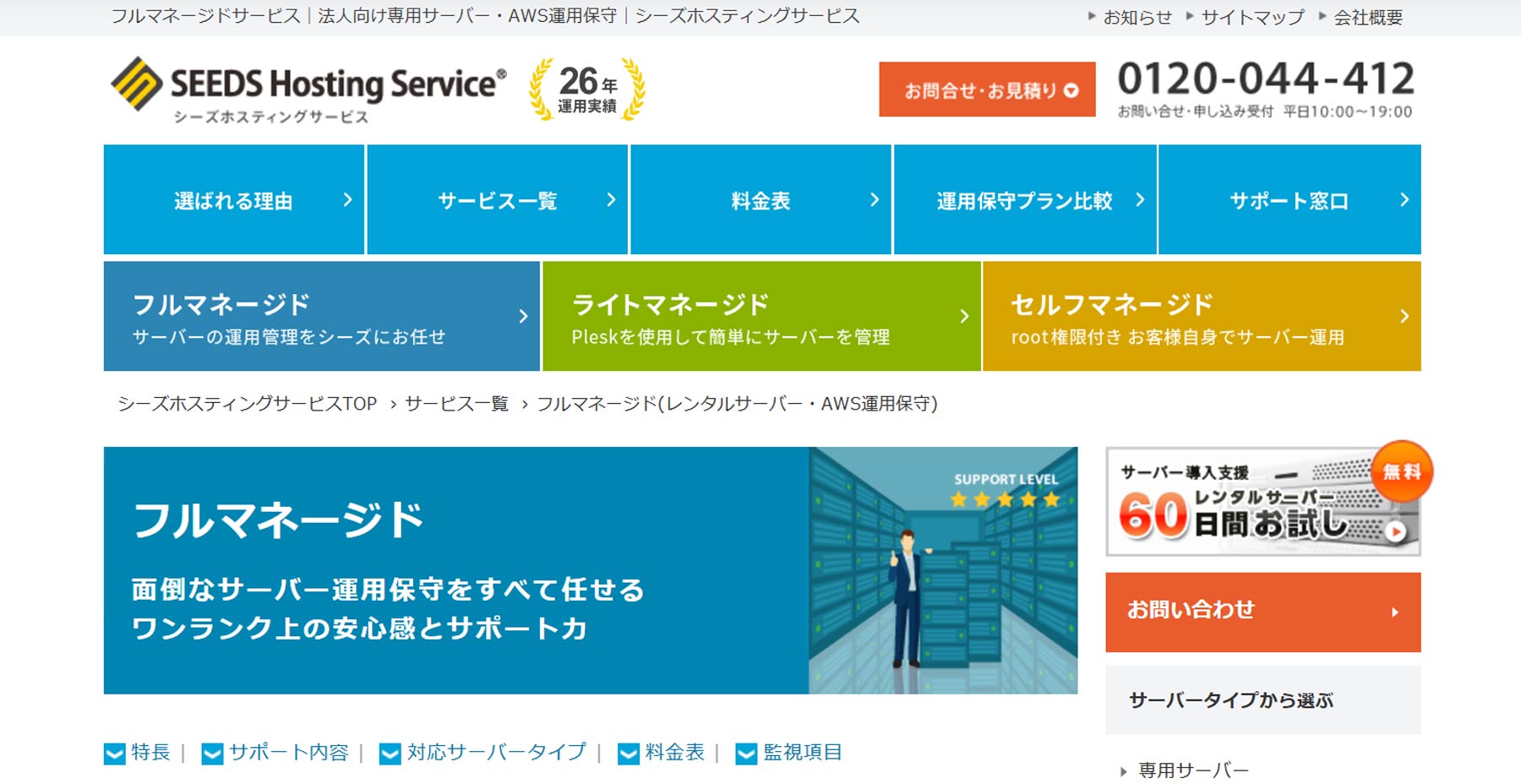Open お知らせ link in header

tap(1137, 17)
